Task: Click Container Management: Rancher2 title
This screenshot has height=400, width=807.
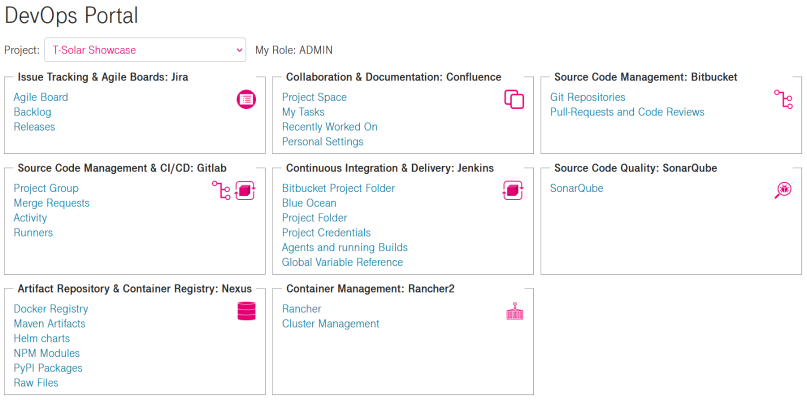Action: [x=371, y=289]
